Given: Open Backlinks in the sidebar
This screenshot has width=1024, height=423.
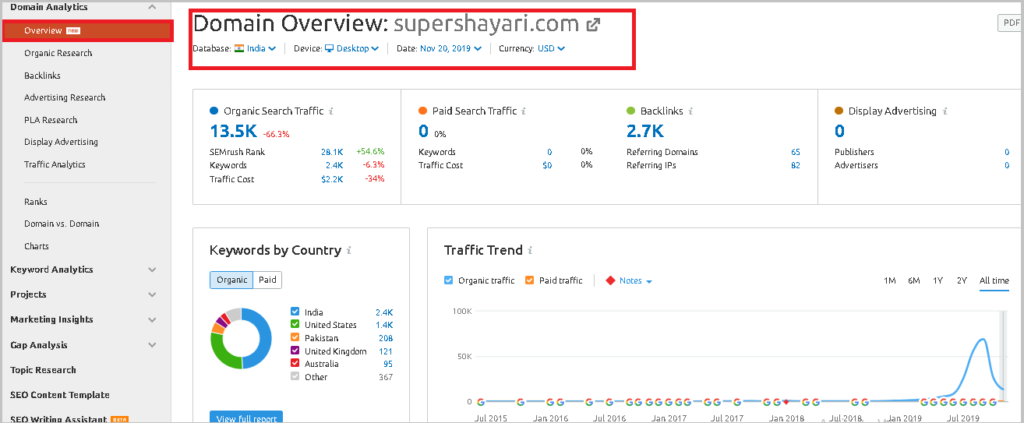Looking at the screenshot, I should 42,76.
